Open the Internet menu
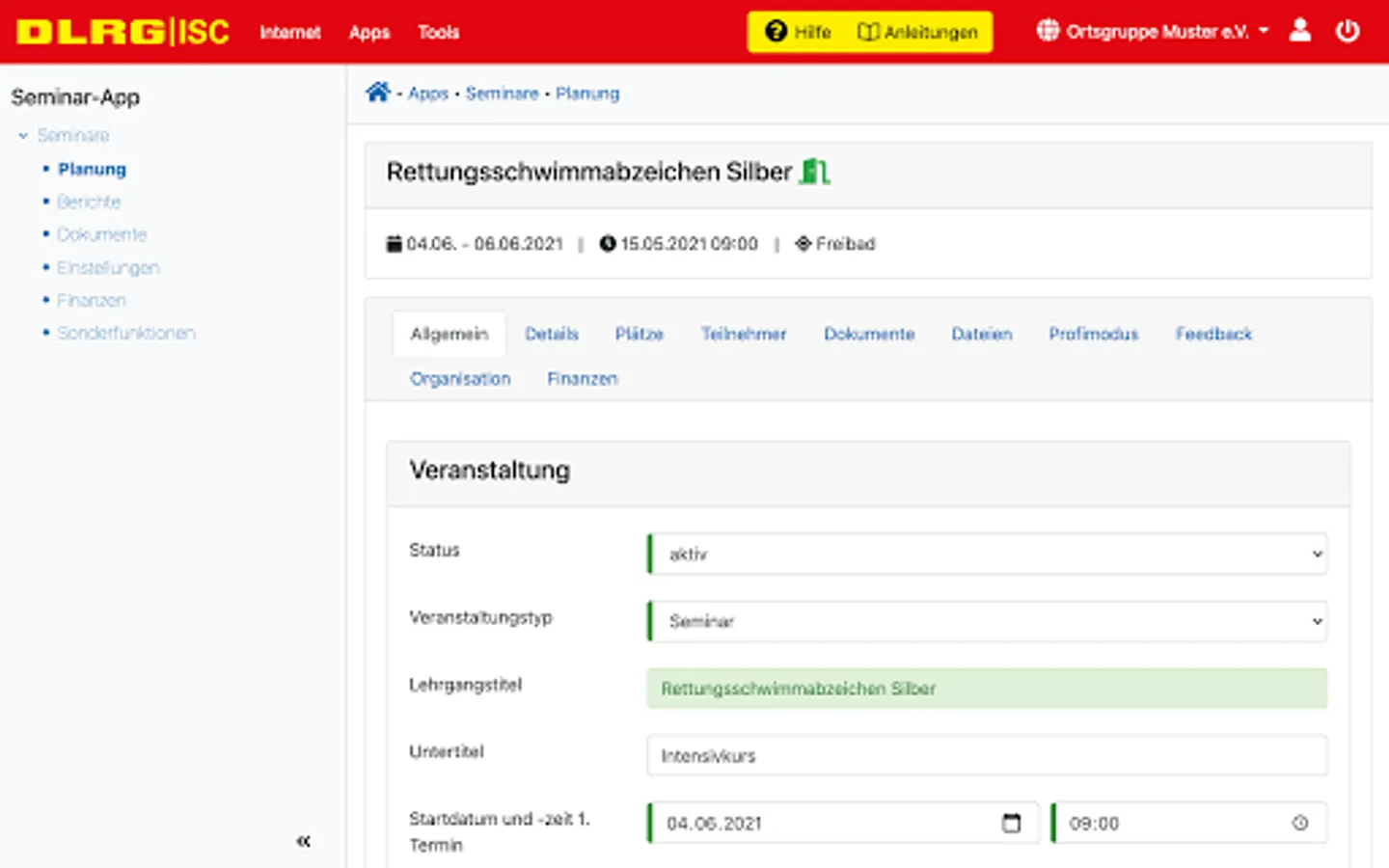Image resolution: width=1389 pixels, height=868 pixels. (289, 32)
